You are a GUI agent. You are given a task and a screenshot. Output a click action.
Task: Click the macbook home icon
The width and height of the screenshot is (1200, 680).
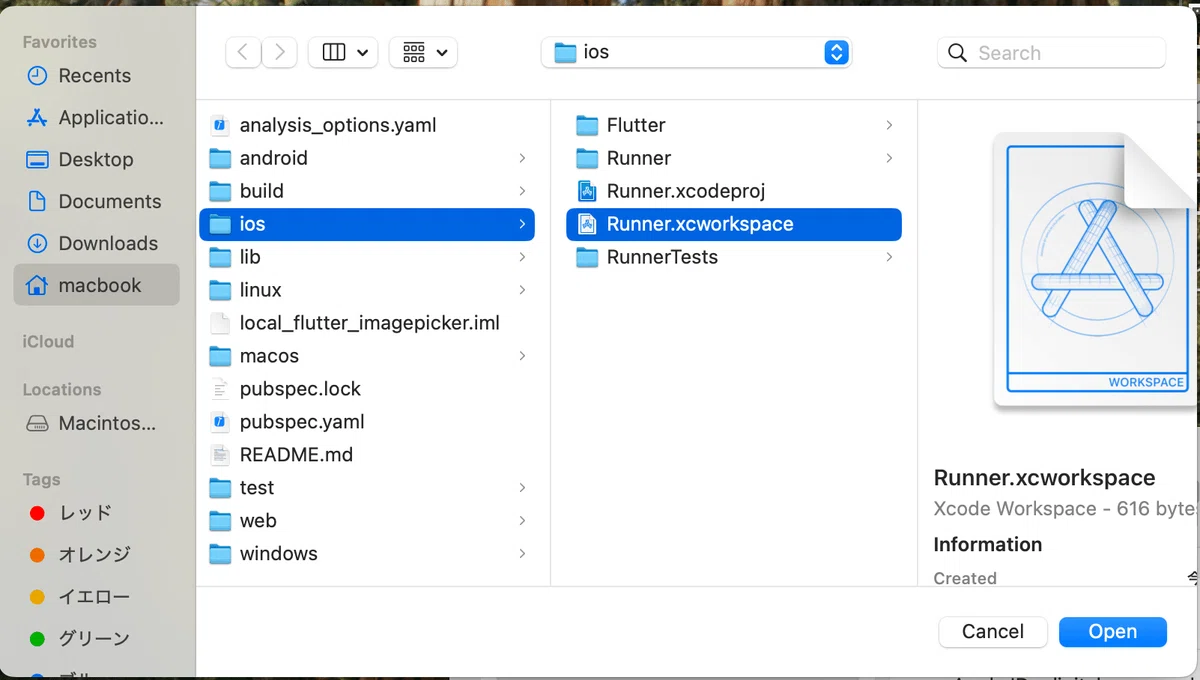(37, 285)
